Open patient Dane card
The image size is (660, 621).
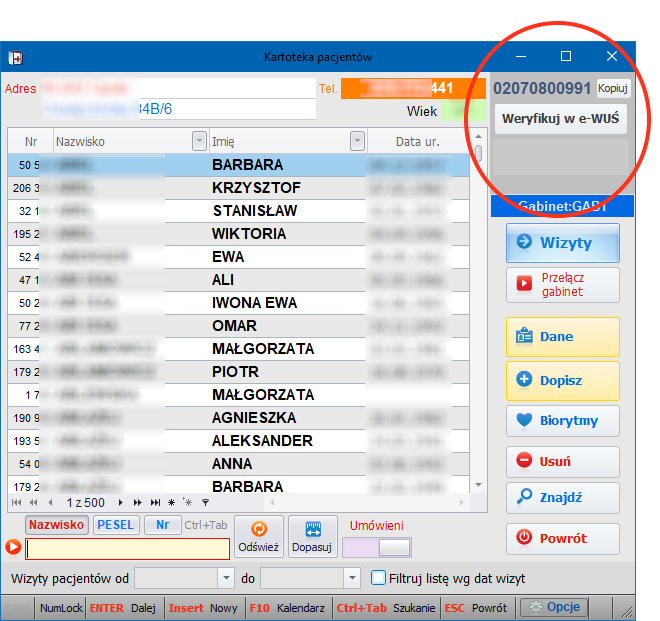pyautogui.click(x=562, y=337)
